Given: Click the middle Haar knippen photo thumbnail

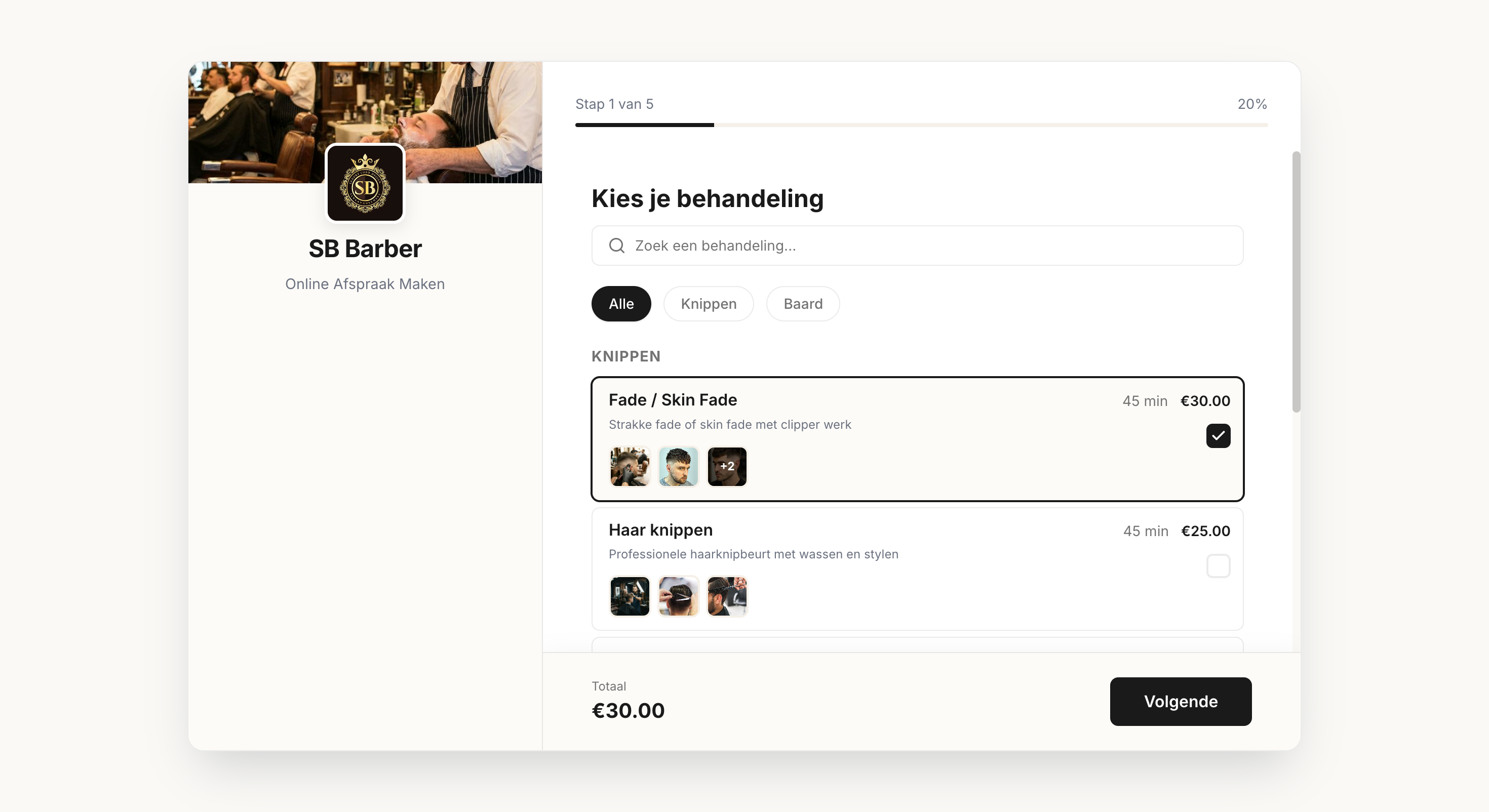Looking at the screenshot, I should (x=678, y=596).
